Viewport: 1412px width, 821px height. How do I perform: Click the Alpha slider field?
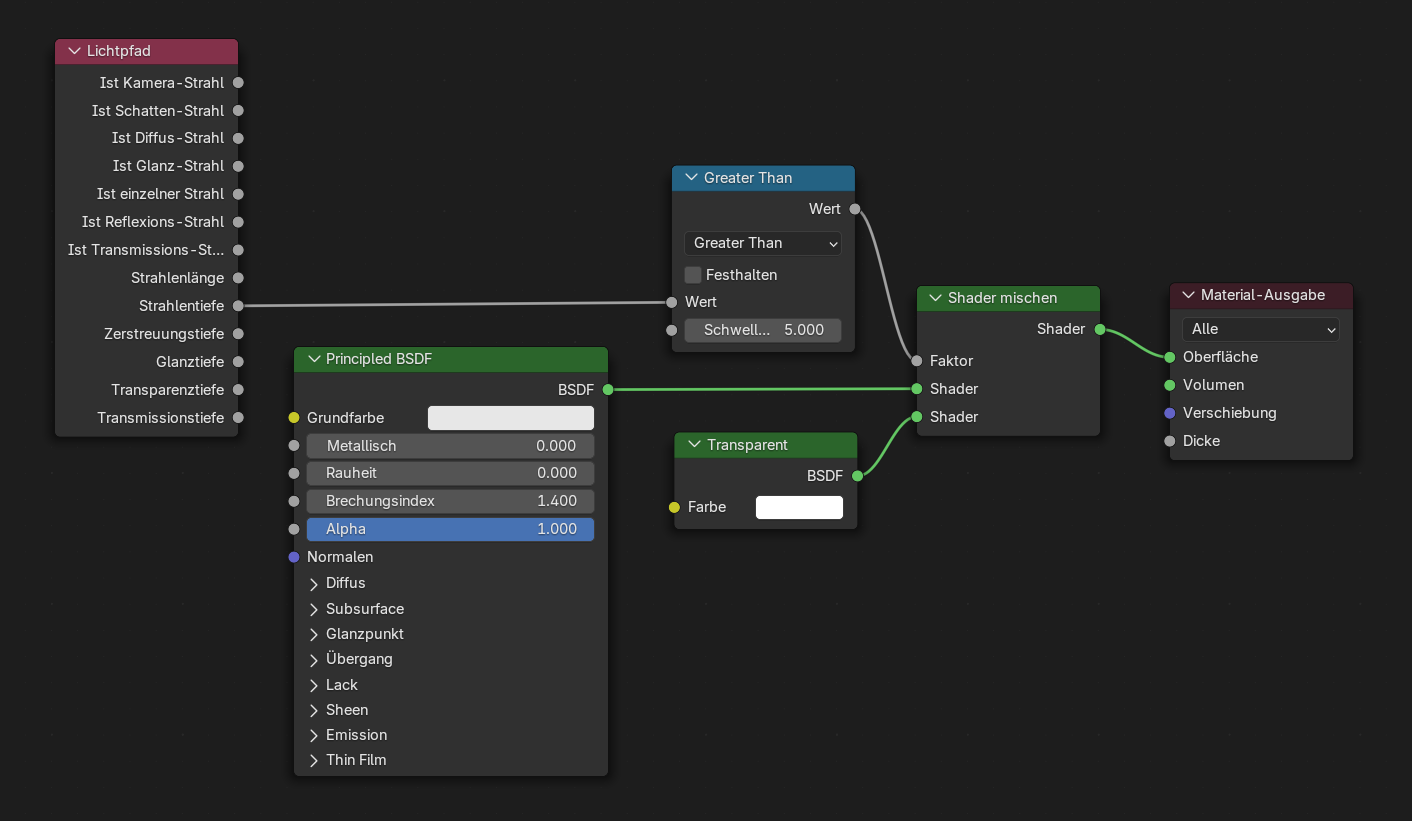(x=450, y=529)
